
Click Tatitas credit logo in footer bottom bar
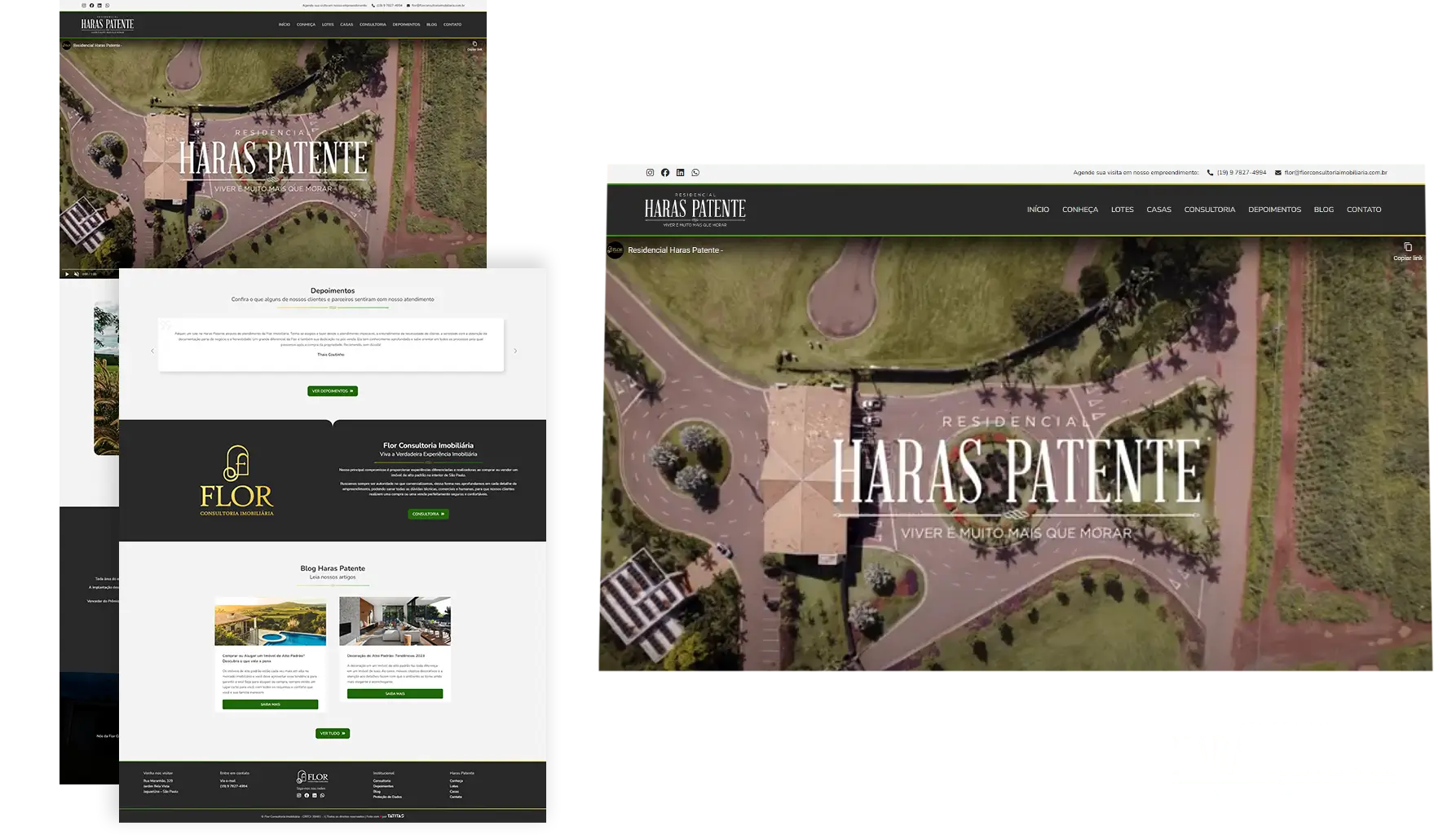tap(395, 815)
